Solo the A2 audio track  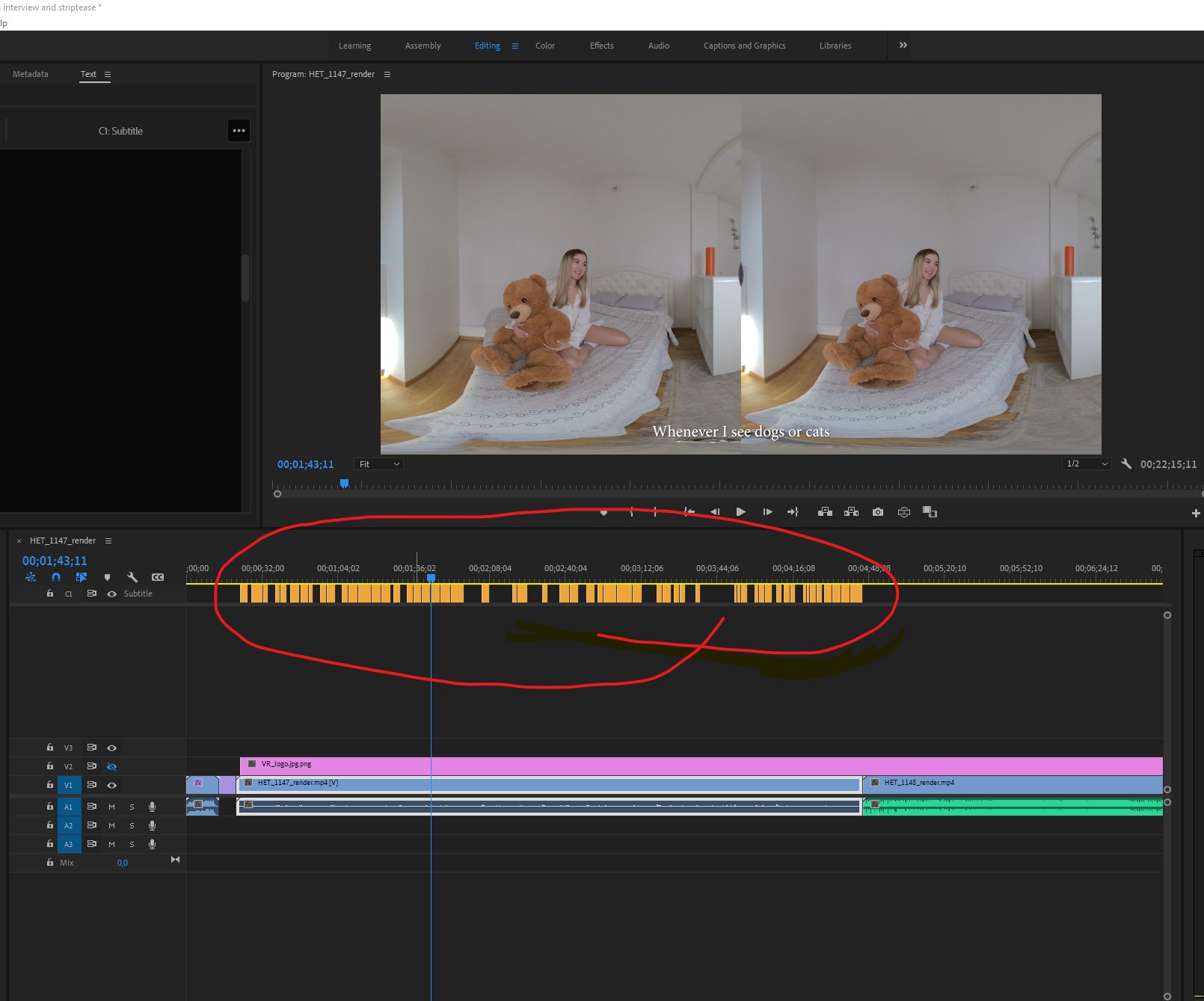(132, 825)
